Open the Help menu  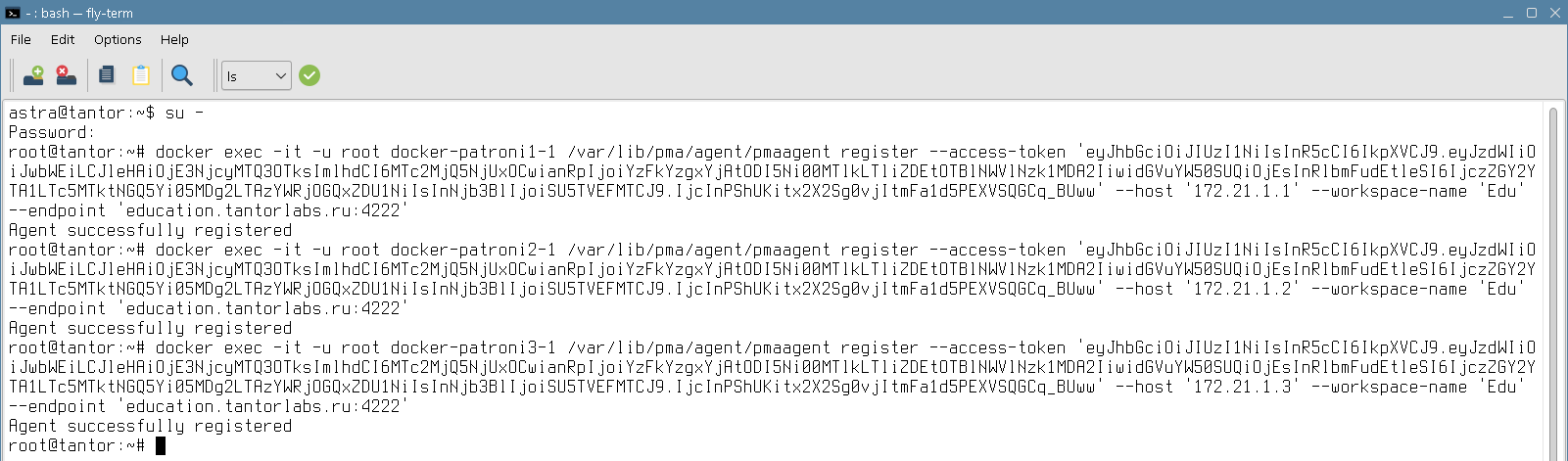click(174, 39)
